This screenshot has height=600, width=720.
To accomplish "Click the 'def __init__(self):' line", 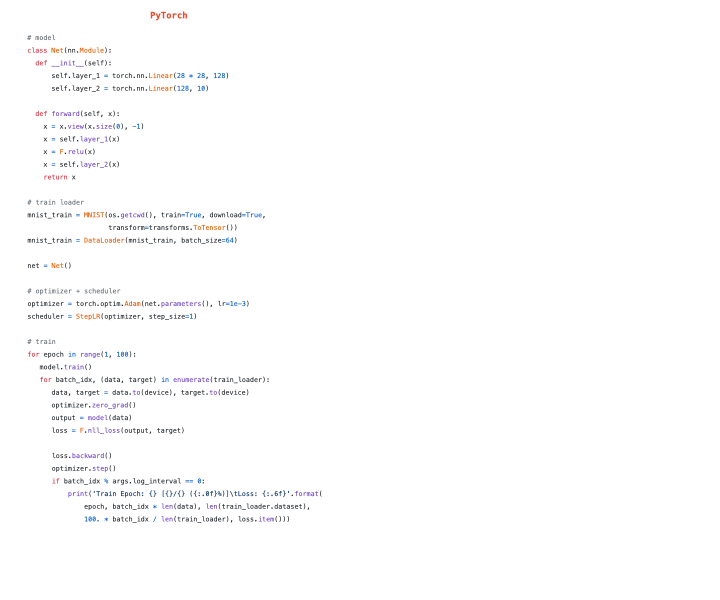I will click(x=73, y=63).
